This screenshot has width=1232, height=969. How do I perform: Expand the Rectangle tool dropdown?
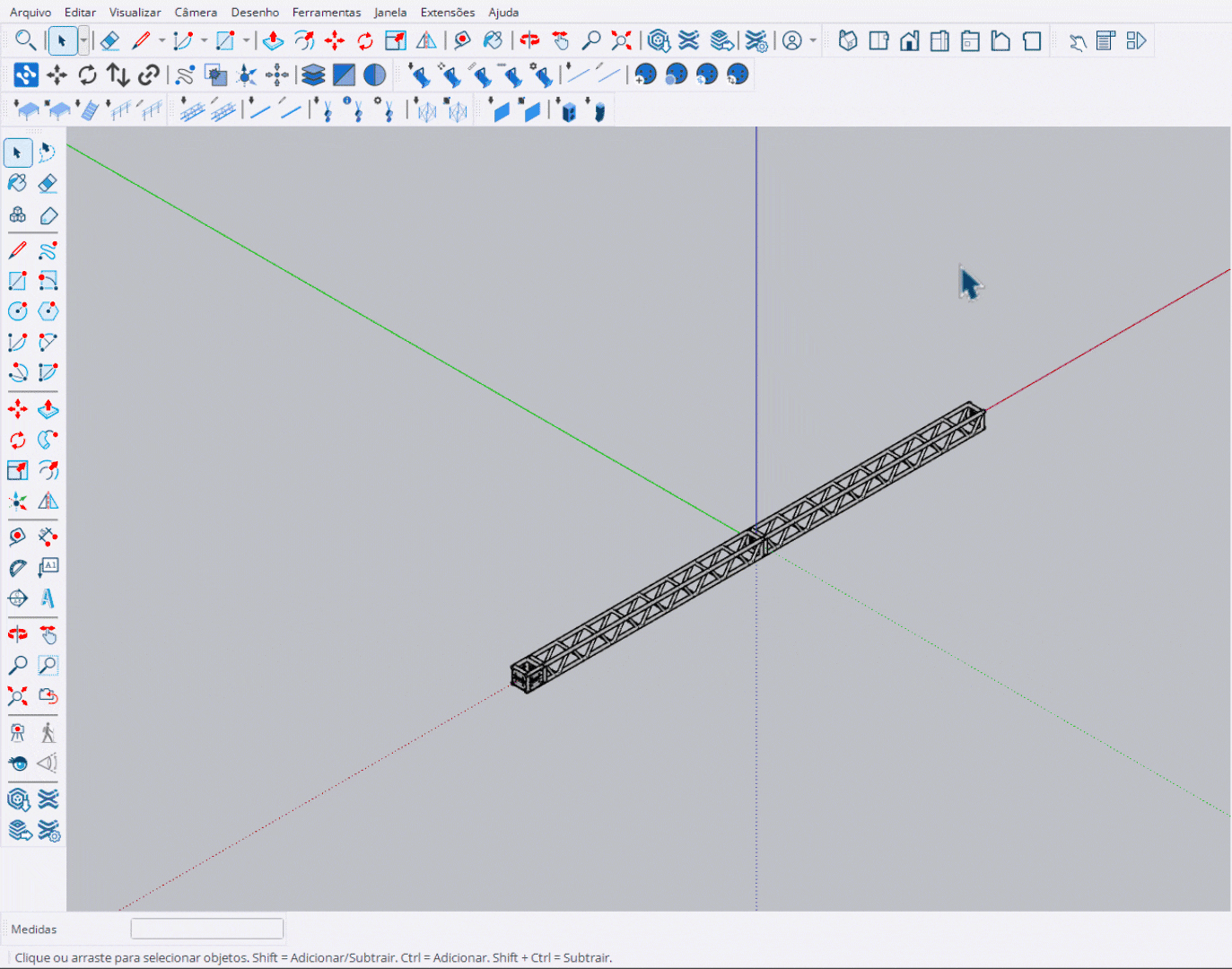pyautogui.click(x=246, y=40)
